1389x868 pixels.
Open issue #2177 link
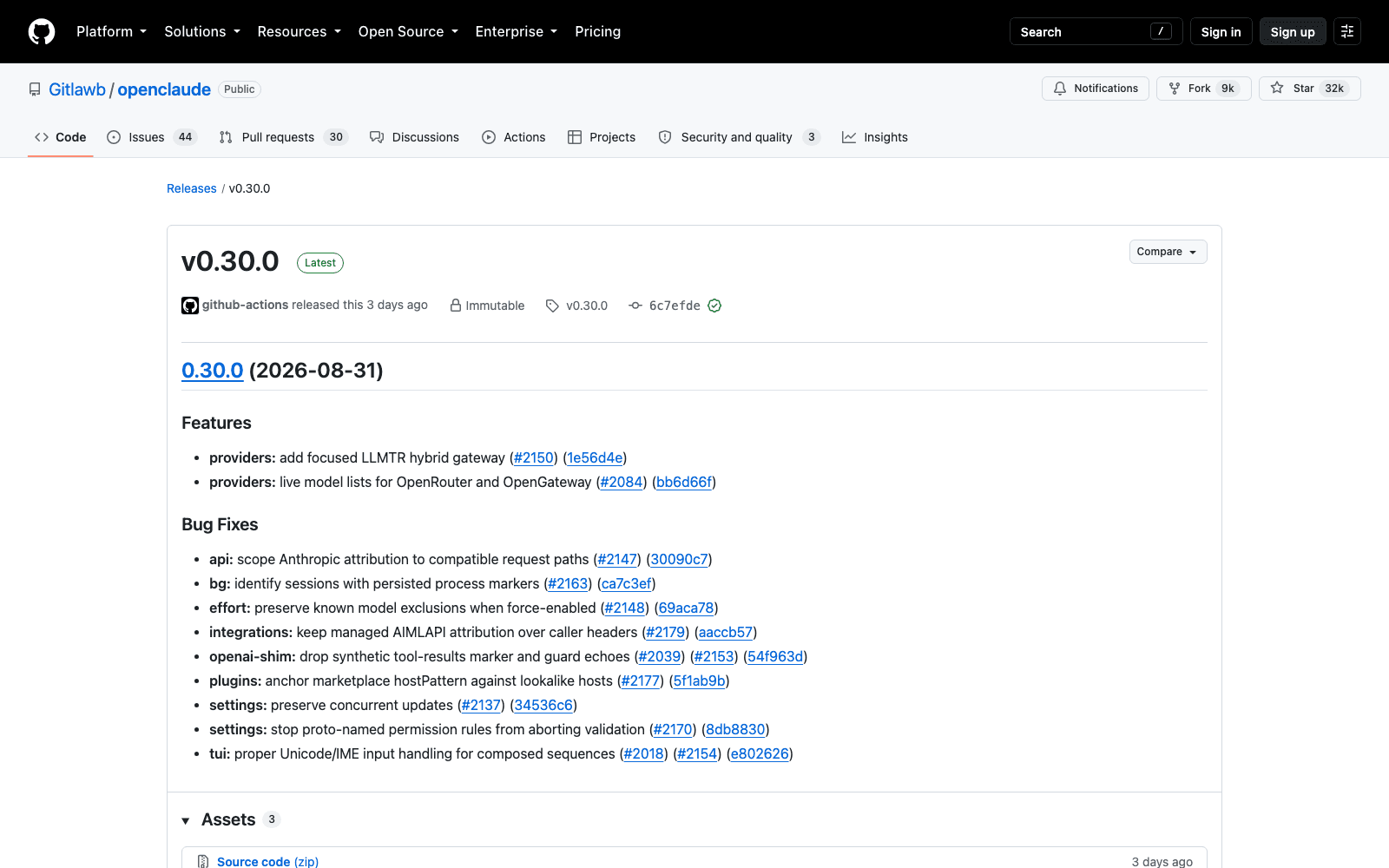641,681
